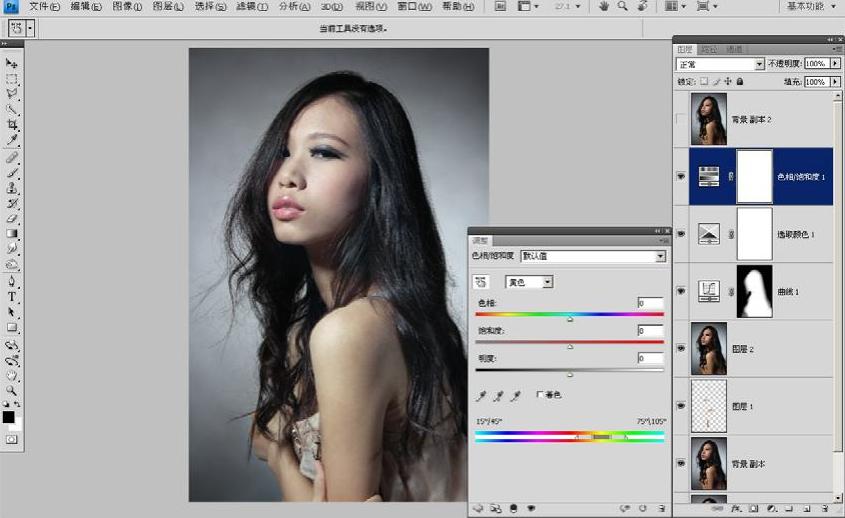Open the 3D menu in menu bar

point(332,6)
